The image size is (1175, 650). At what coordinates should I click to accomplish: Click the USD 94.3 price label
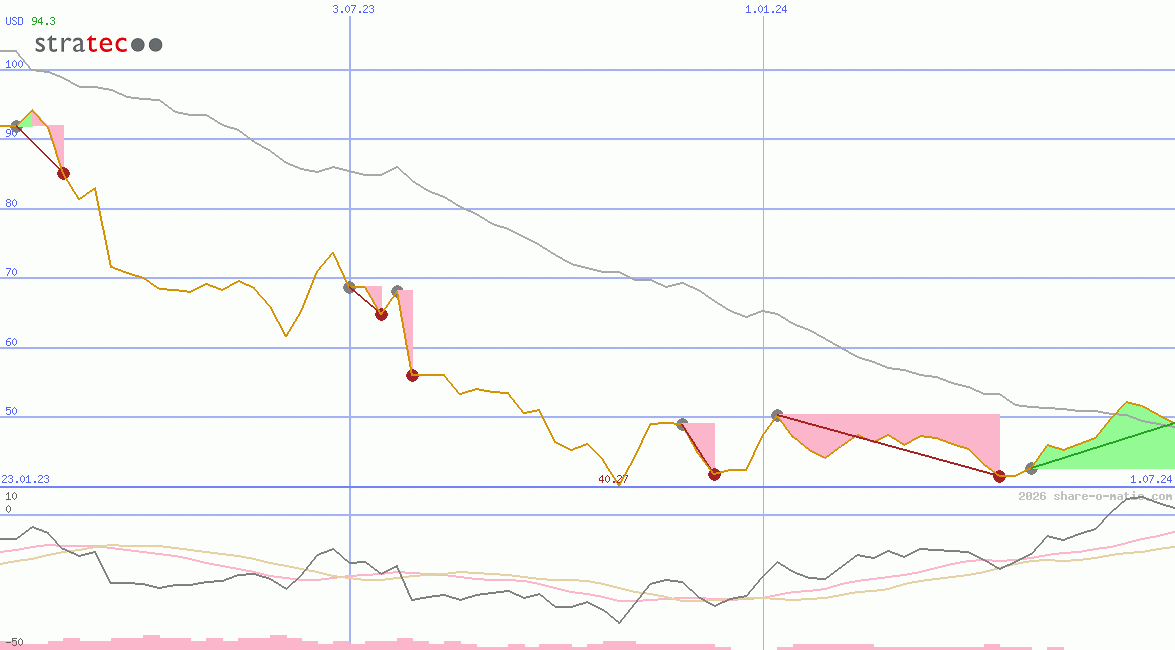(30, 21)
